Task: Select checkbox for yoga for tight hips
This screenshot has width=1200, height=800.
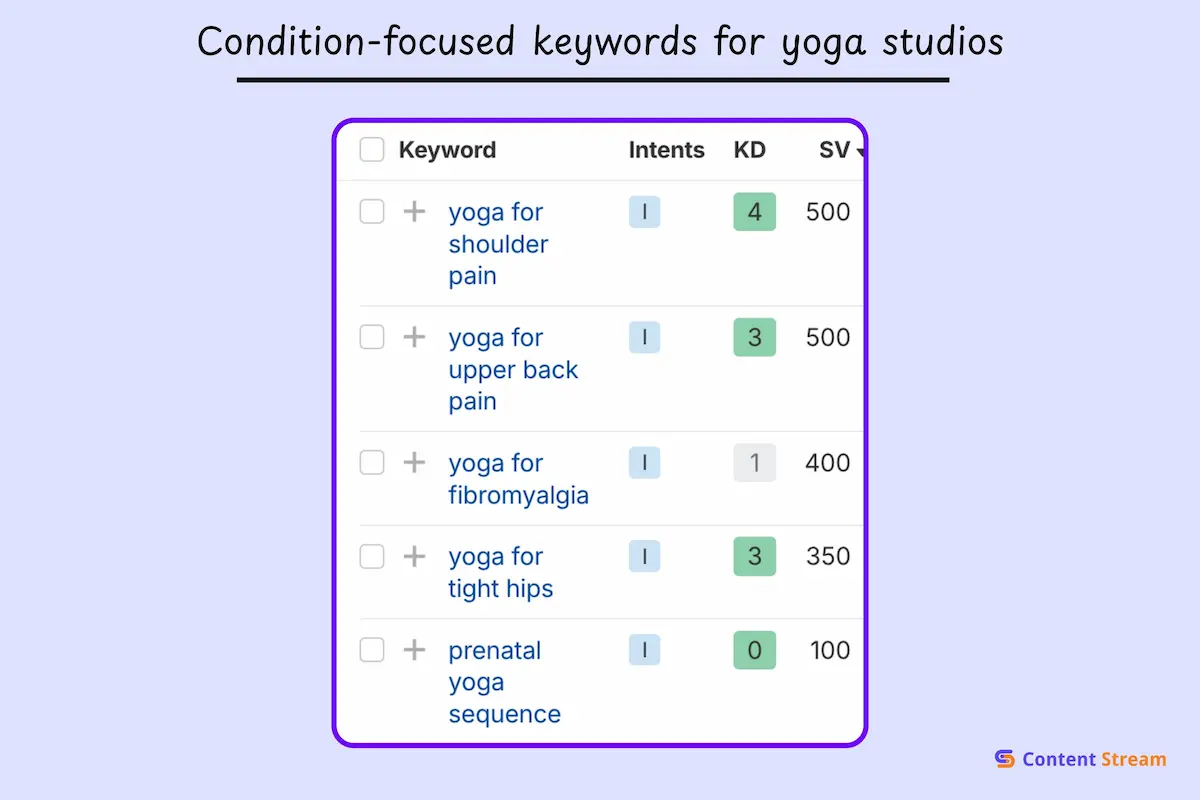Action: point(372,557)
